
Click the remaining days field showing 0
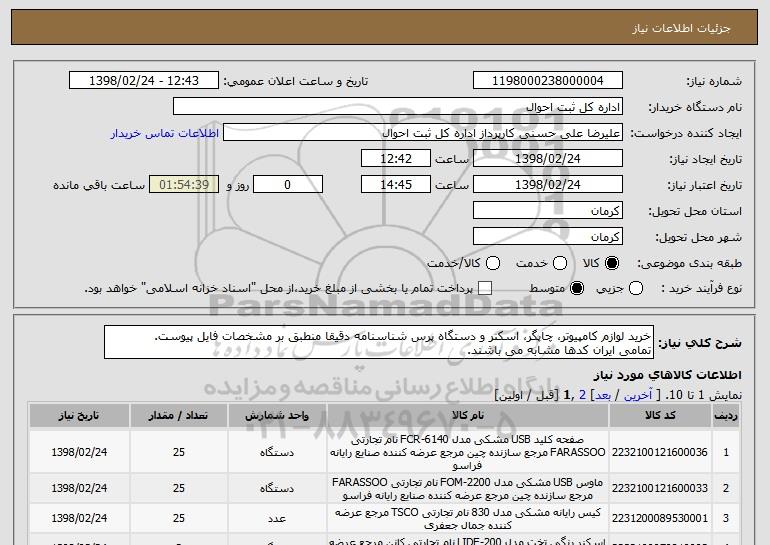coord(288,185)
